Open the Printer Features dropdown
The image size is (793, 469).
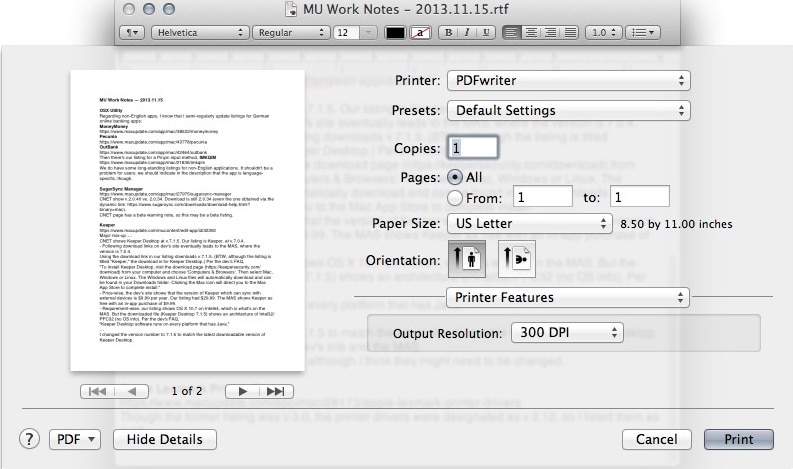[567, 297]
